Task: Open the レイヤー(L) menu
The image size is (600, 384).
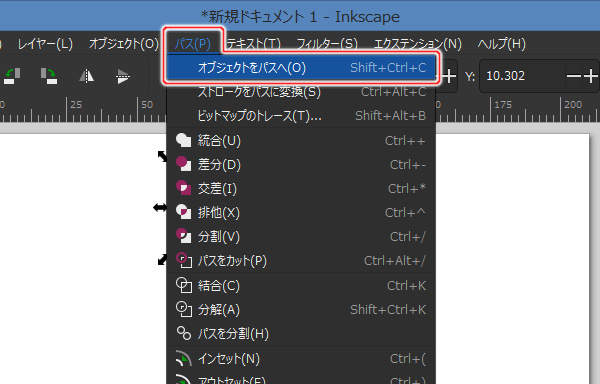Action: (x=45, y=44)
